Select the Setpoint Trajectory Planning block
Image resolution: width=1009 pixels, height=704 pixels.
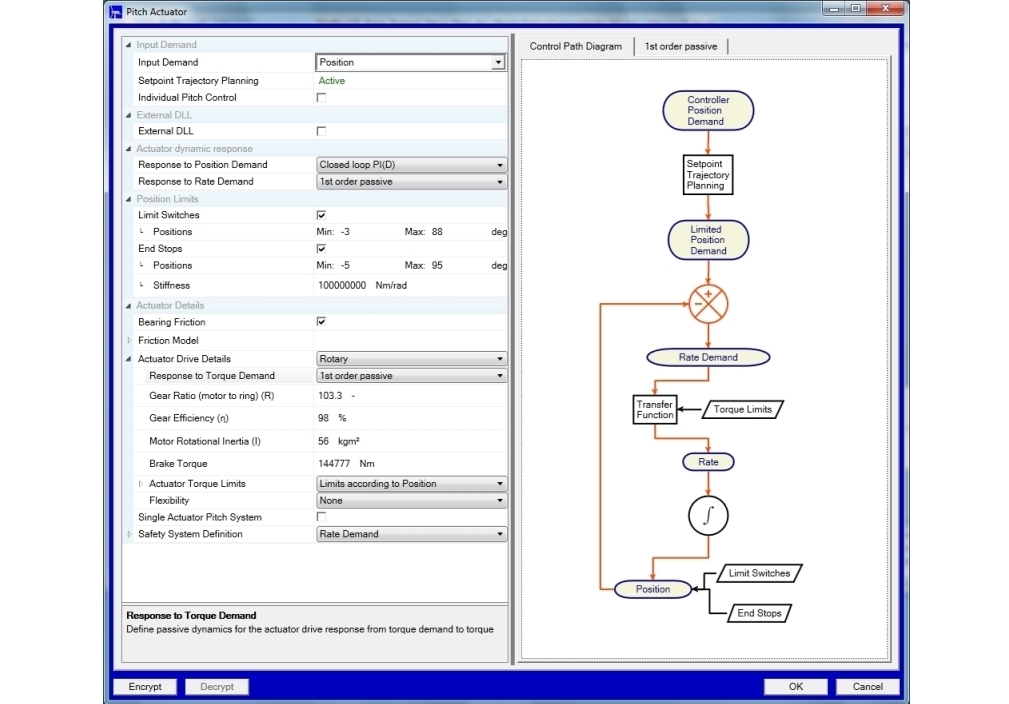click(x=708, y=174)
